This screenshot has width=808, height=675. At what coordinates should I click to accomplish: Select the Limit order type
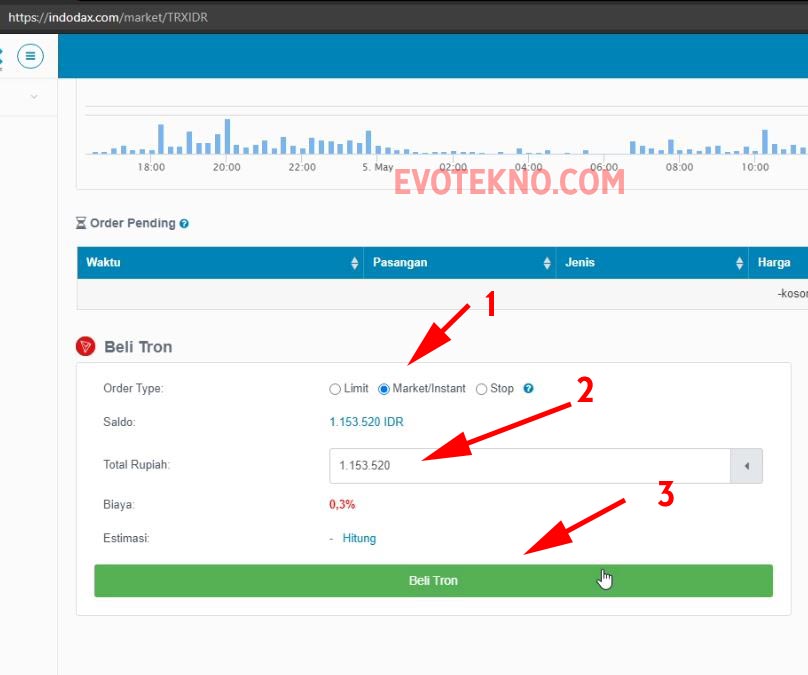[335, 389]
